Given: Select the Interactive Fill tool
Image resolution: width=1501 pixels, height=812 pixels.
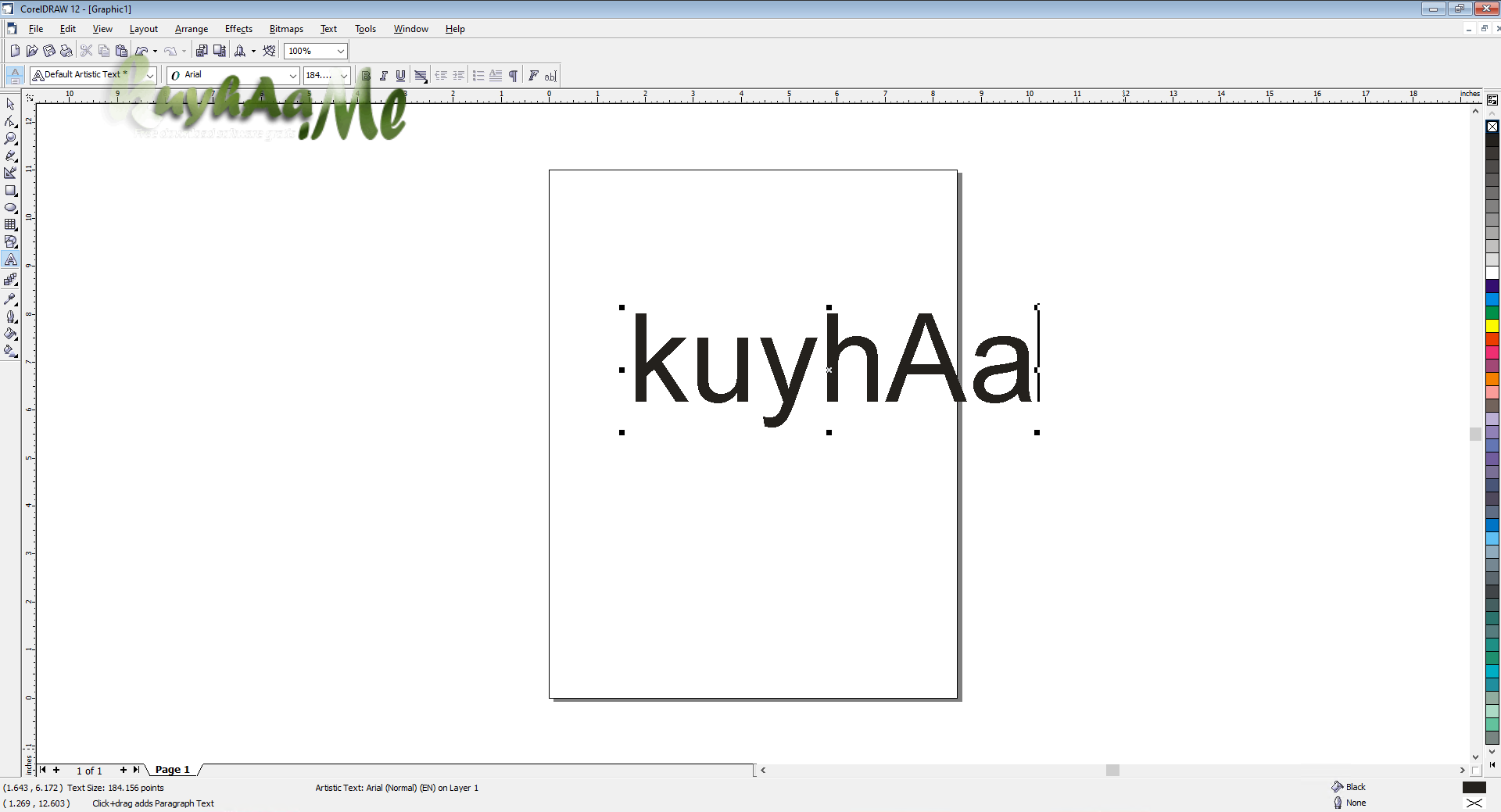Looking at the screenshot, I should click(x=10, y=352).
